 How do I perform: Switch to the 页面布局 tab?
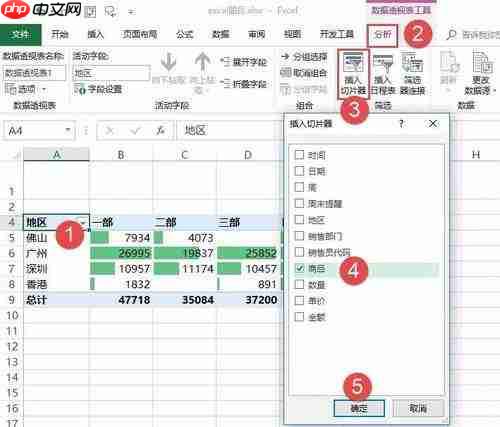[140, 34]
